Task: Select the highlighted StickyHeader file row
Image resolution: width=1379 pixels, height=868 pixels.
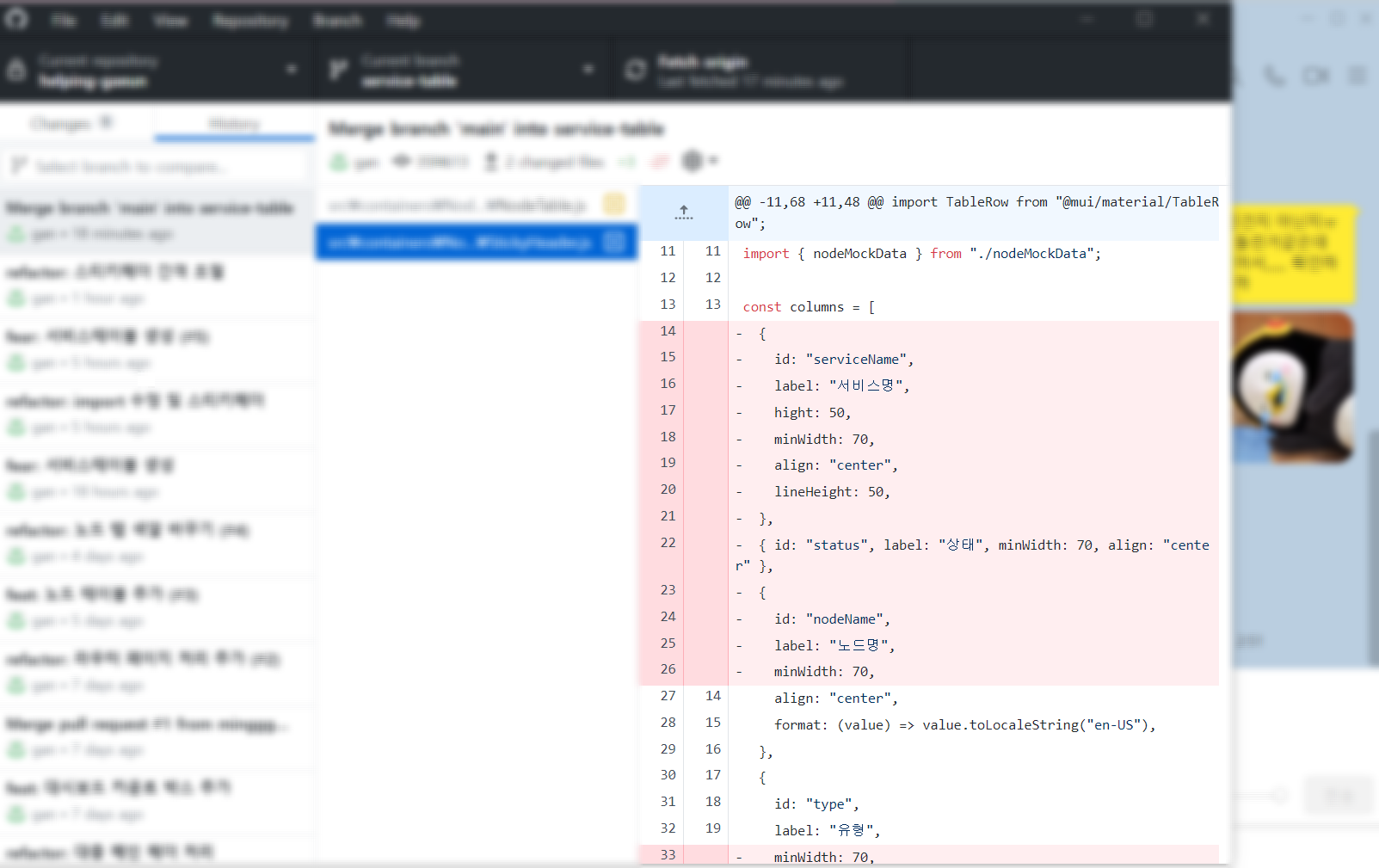Action: click(477, 243)
